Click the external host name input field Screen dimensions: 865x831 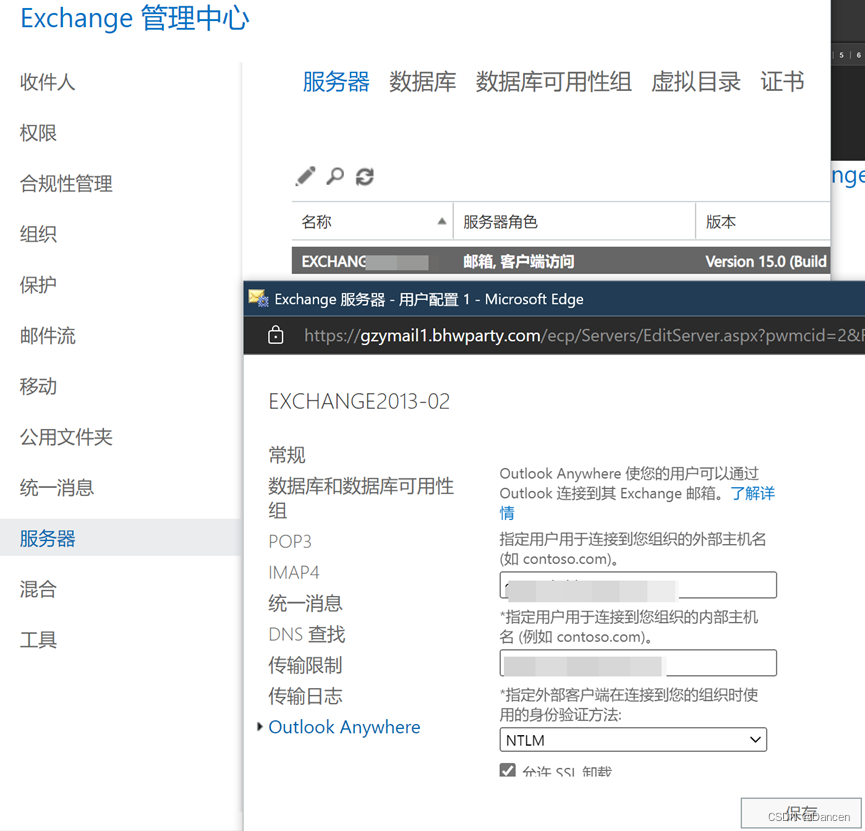638,585
